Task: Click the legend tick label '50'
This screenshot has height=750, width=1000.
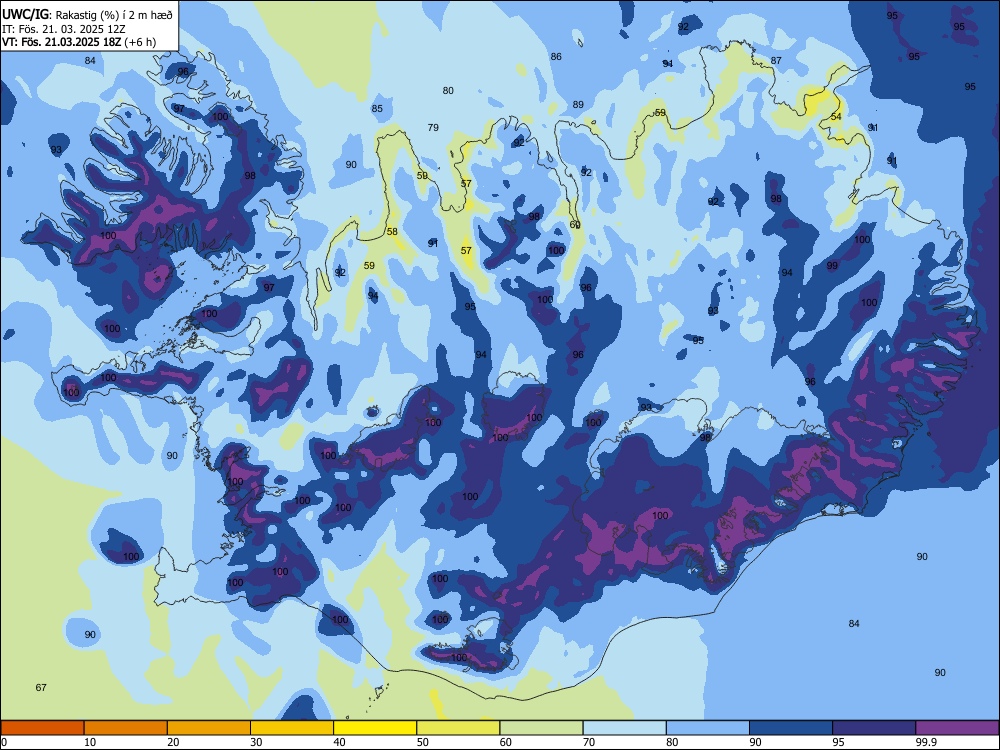Action: [423, 742]
